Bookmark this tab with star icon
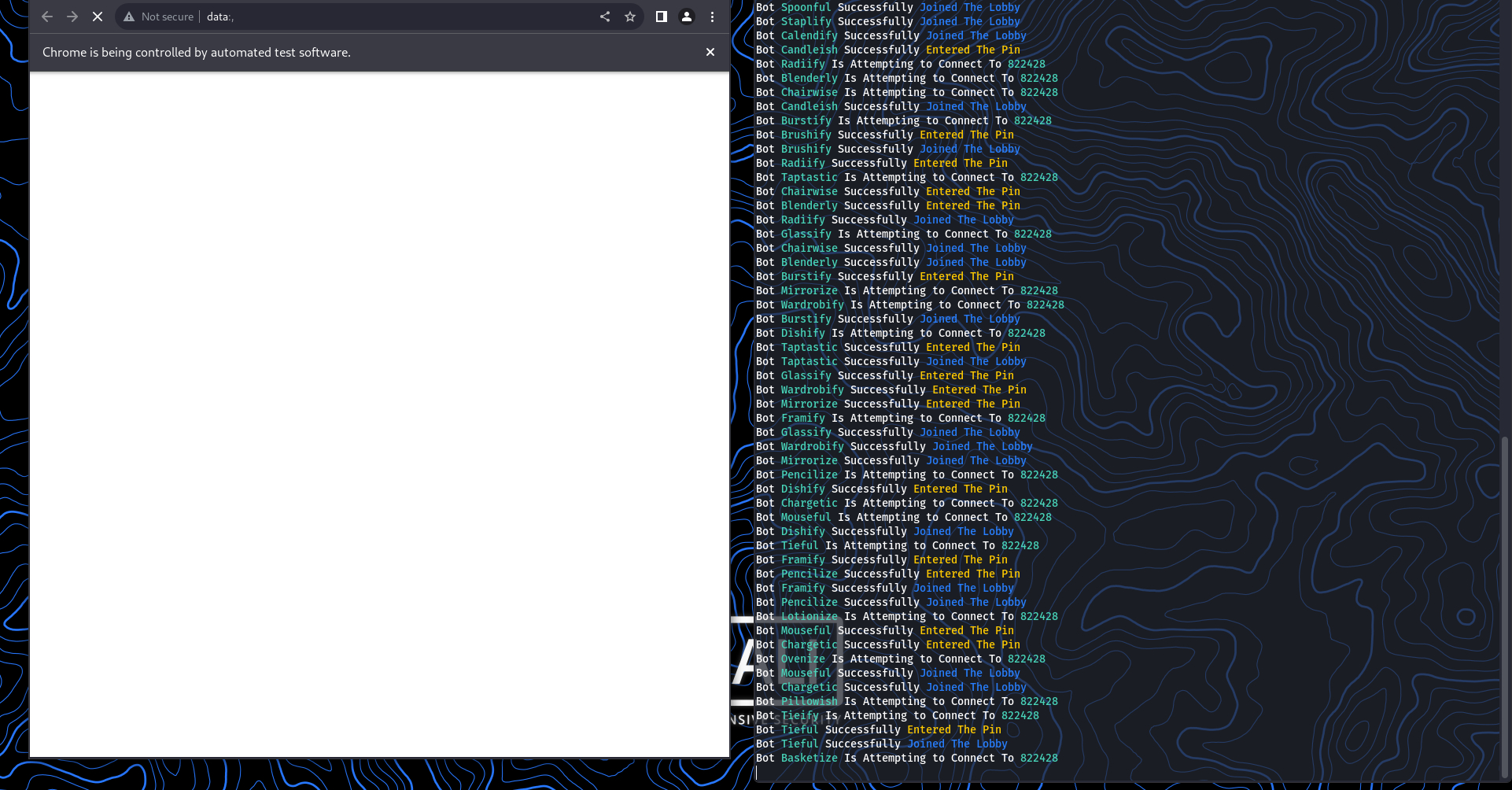Screen dimensions: 1512x790 pyautogui.click(x=630, y=17)
